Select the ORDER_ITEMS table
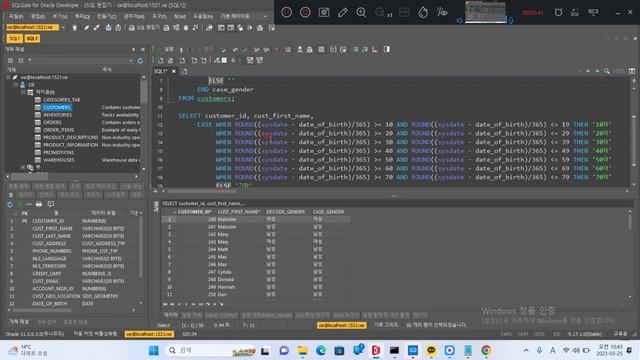The image size is (640, 360). pos(59,130)
